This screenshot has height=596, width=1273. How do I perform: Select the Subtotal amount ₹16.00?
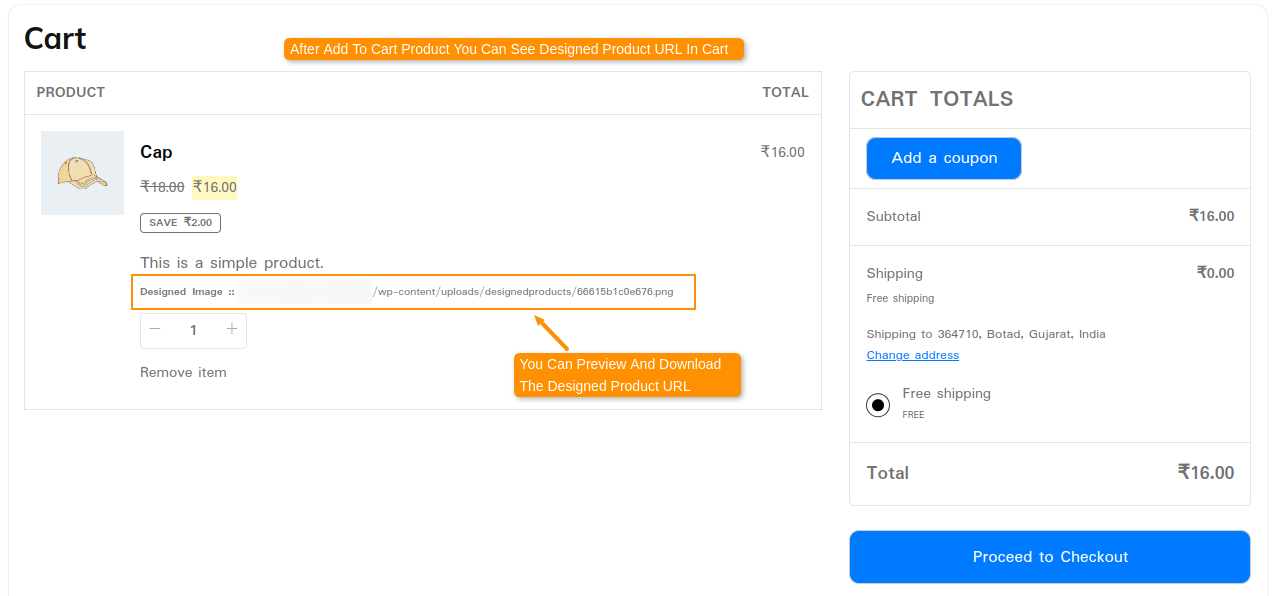(1211, 217)
